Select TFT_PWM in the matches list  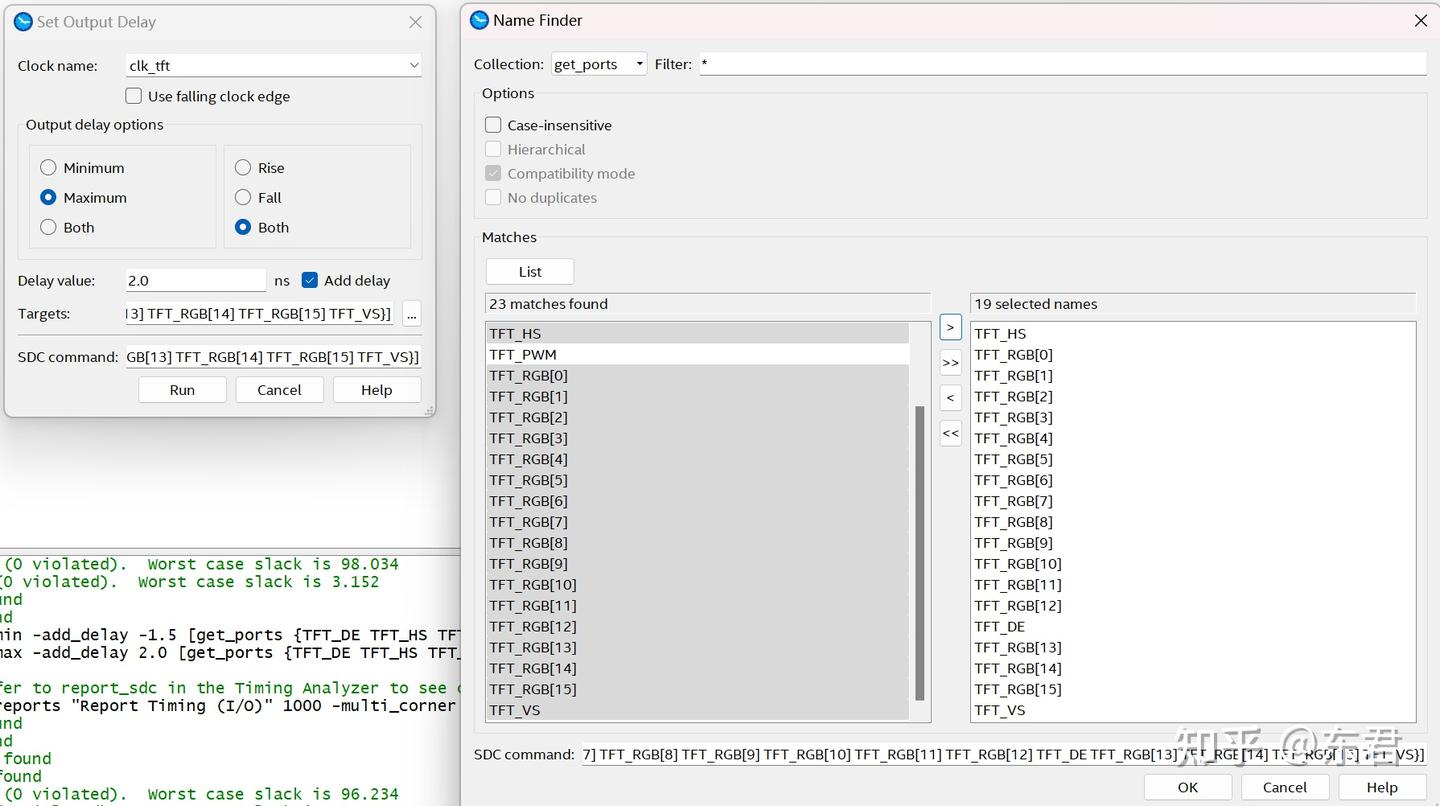[x=523, y=355]
